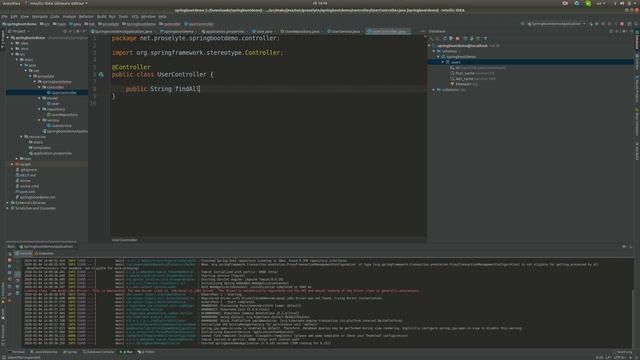Click the Project vertical side tab

[x=2, y=40]
